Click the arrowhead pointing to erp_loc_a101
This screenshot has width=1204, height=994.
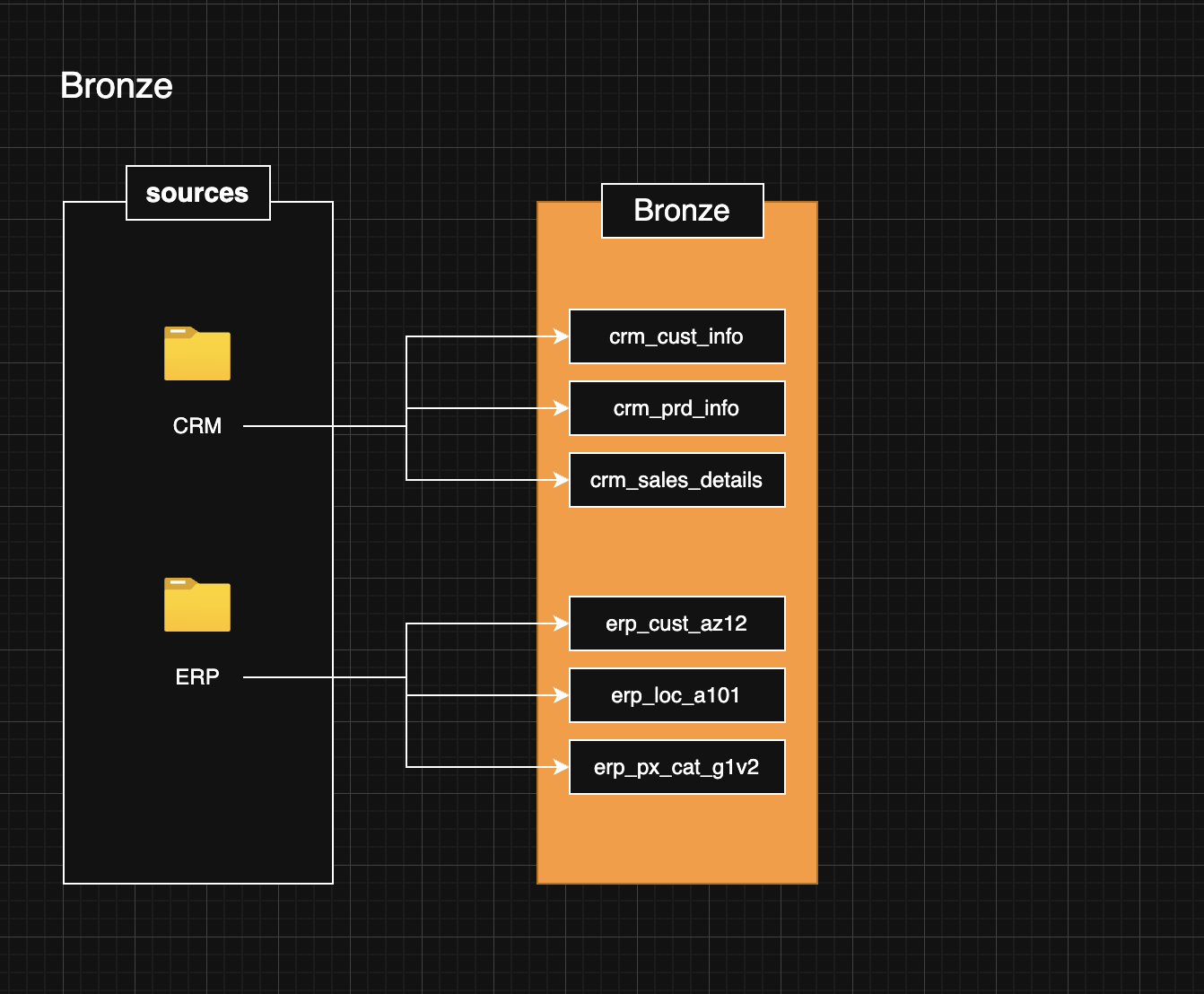(562, 695)
